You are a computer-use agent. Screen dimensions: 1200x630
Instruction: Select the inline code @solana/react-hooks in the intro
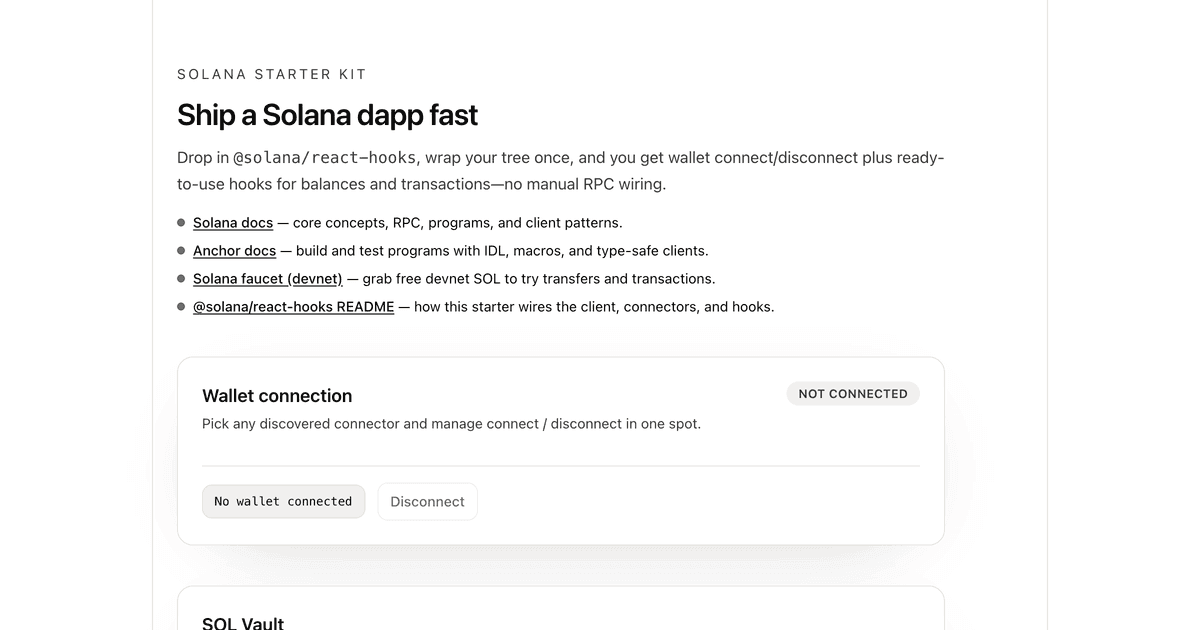[326, 157]
